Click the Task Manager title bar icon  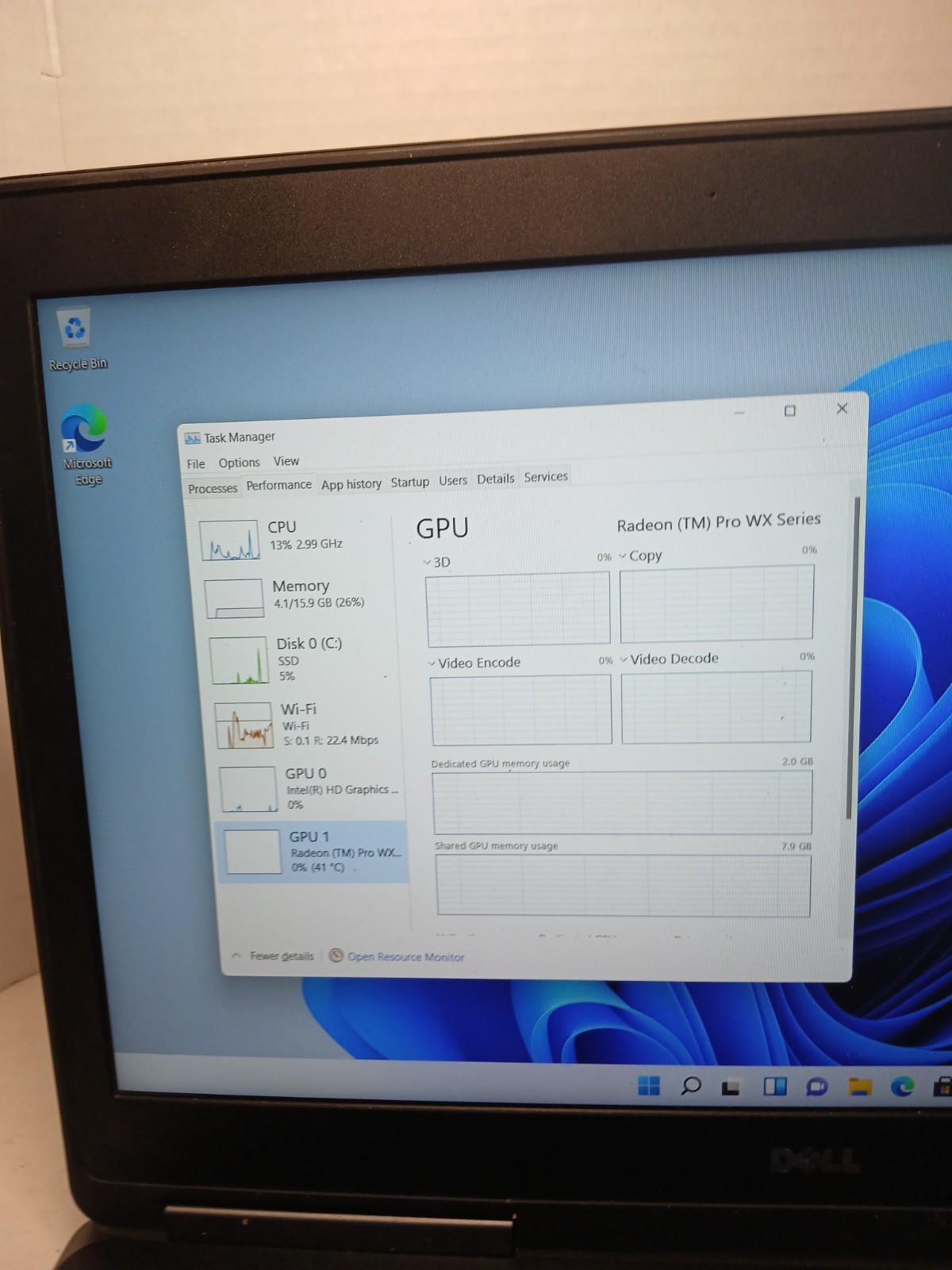(x=192, y=438)
